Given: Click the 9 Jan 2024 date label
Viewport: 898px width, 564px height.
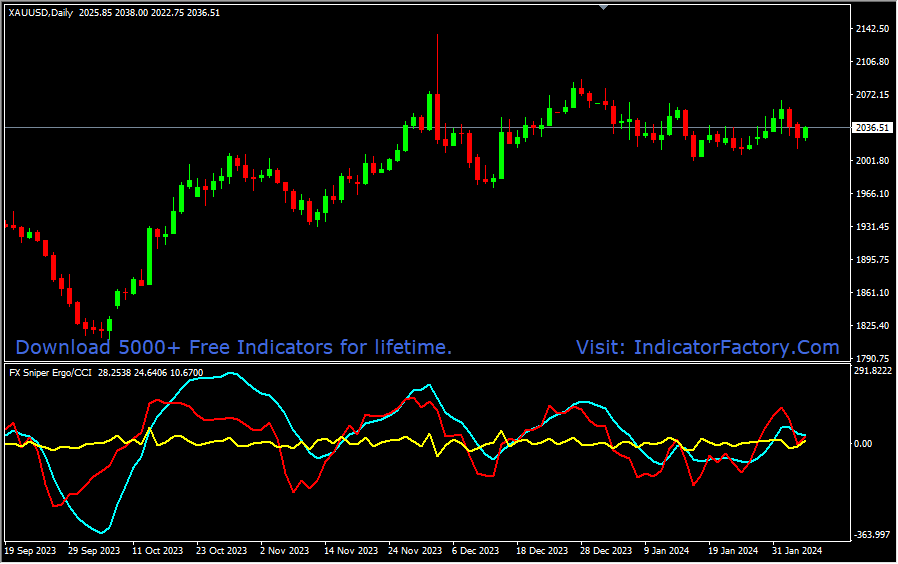Looking at the screenshot, I should tap(667, 551).
